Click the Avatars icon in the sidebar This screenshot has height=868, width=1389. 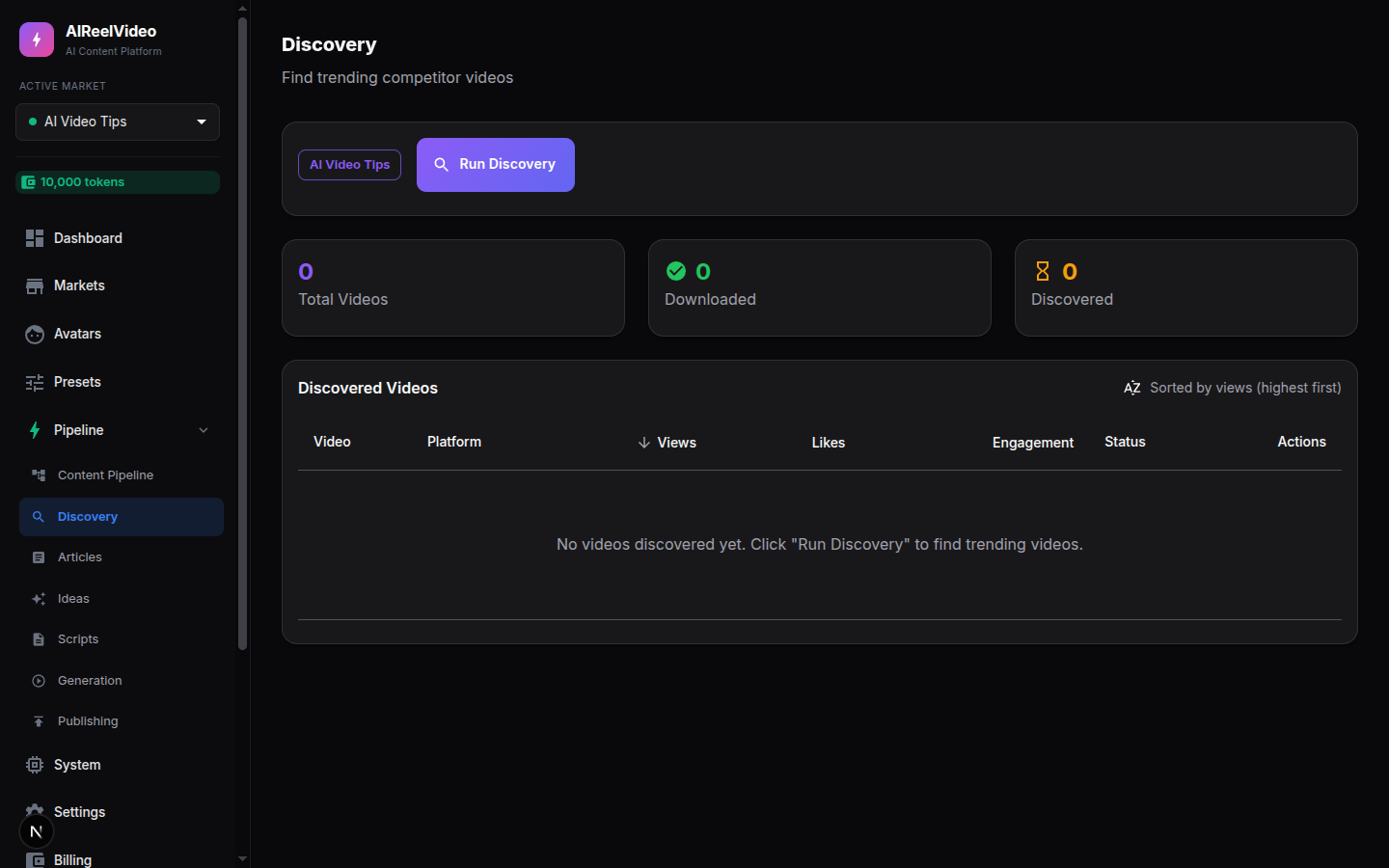35,334
